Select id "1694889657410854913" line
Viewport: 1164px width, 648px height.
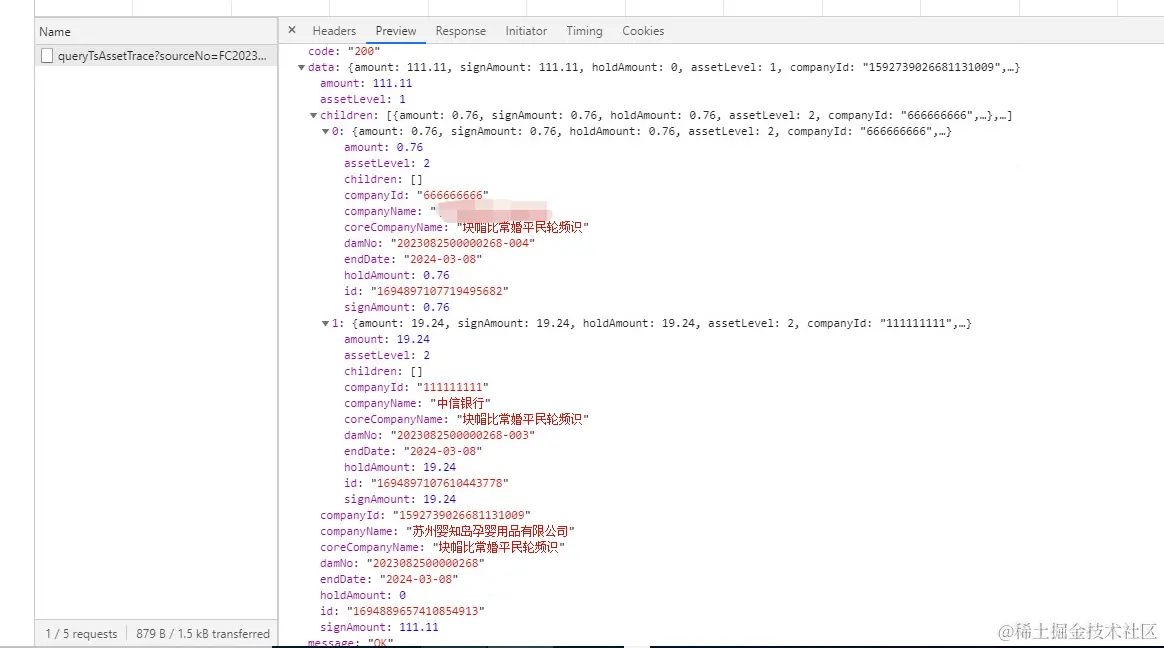point(402,612)
